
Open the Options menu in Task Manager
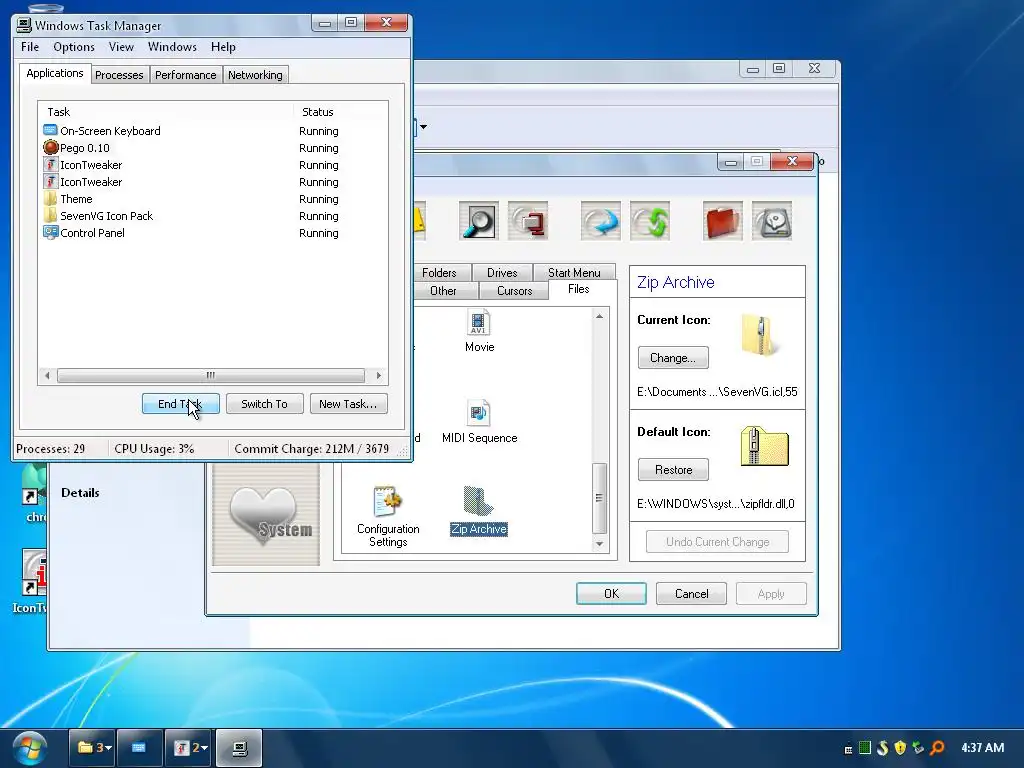click(74, 47)
